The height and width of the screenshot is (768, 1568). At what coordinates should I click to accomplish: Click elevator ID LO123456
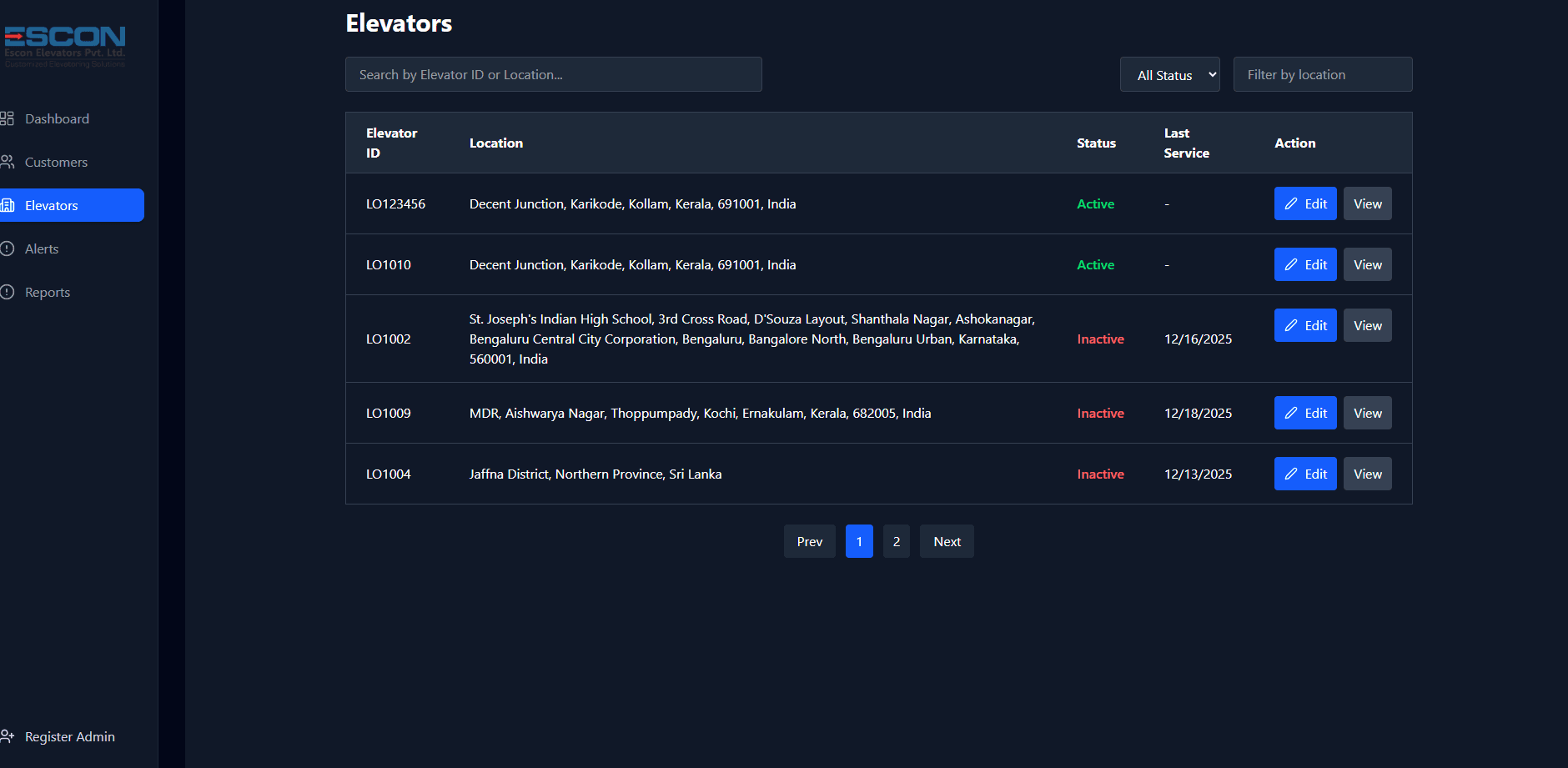point(395,203)
